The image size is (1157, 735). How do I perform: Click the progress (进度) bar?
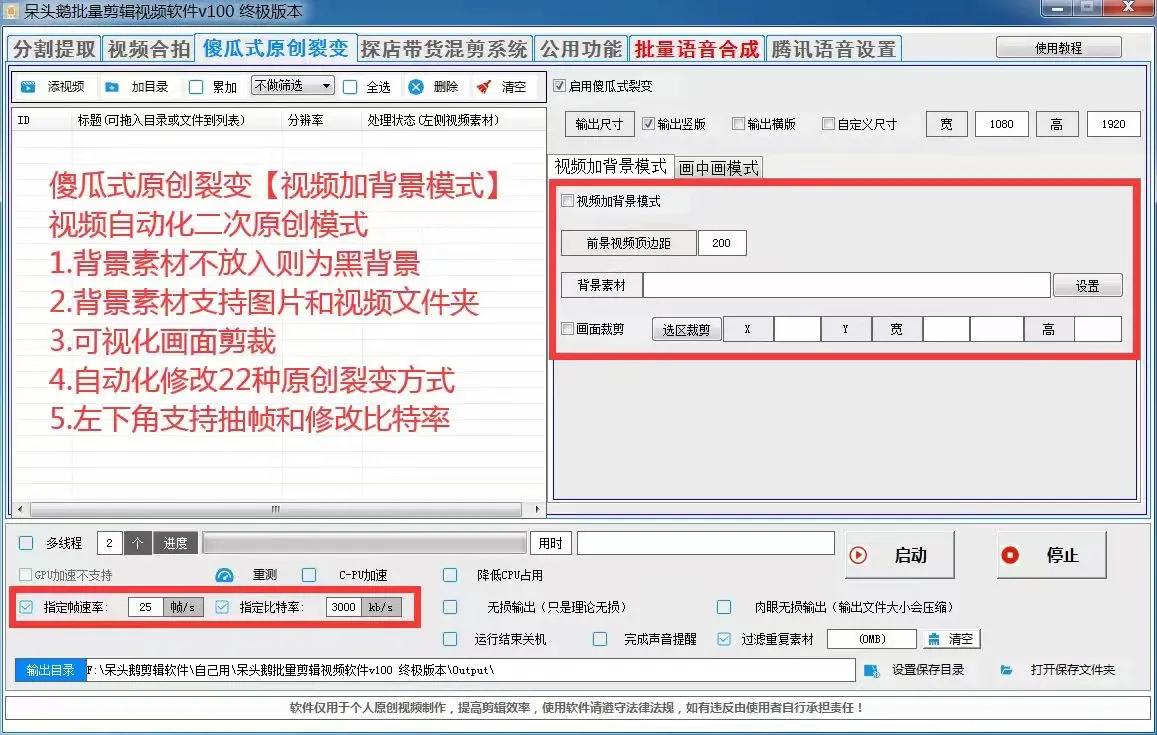[x=365, y=543]
